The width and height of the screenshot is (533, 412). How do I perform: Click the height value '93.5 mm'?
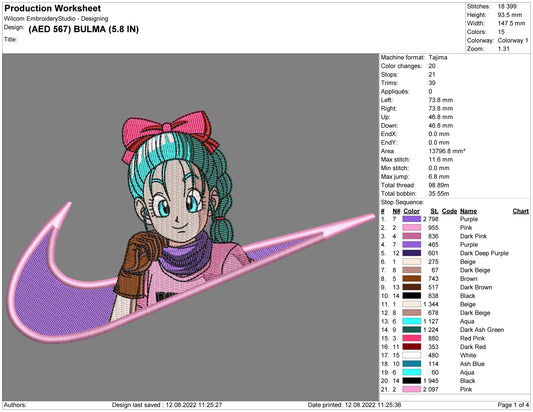(510, 15)
